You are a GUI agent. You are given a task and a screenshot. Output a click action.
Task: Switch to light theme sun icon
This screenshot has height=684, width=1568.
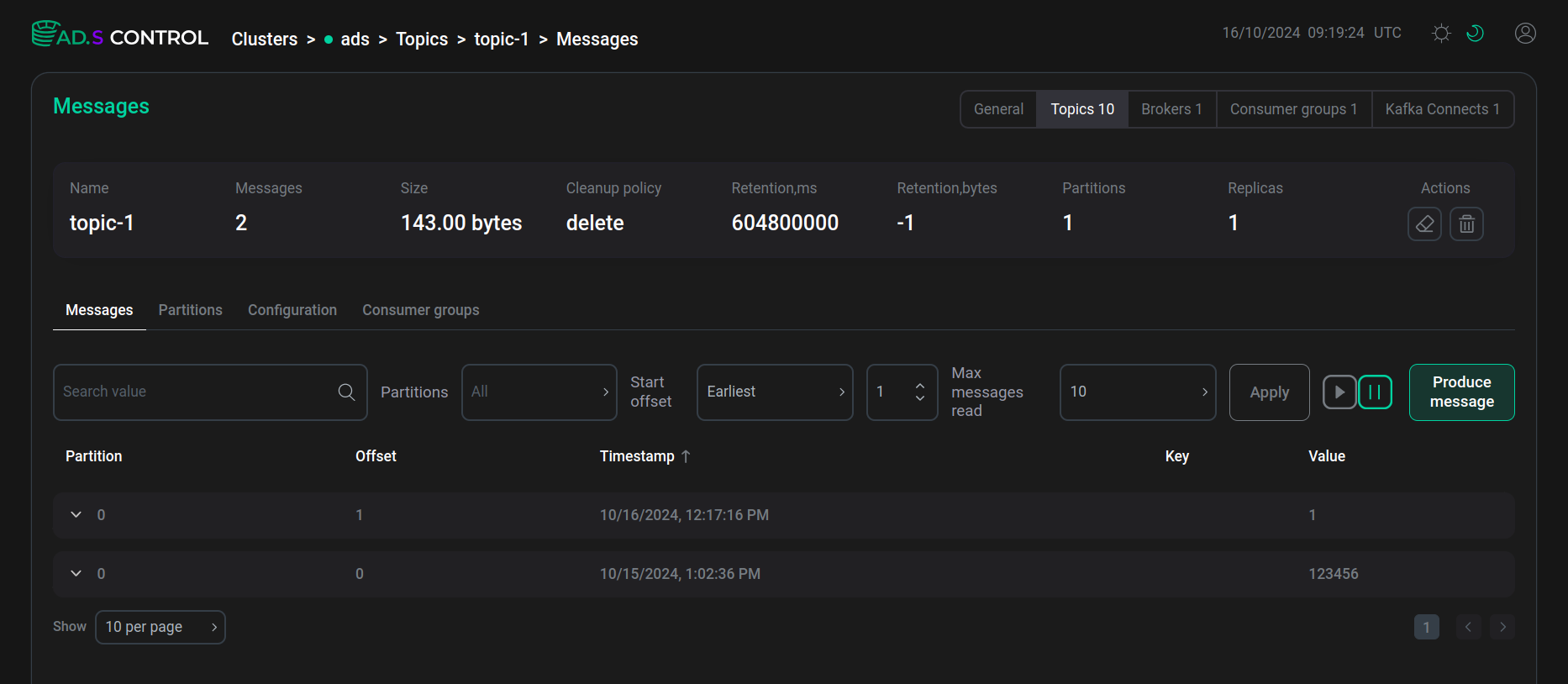pos(1441,33)
